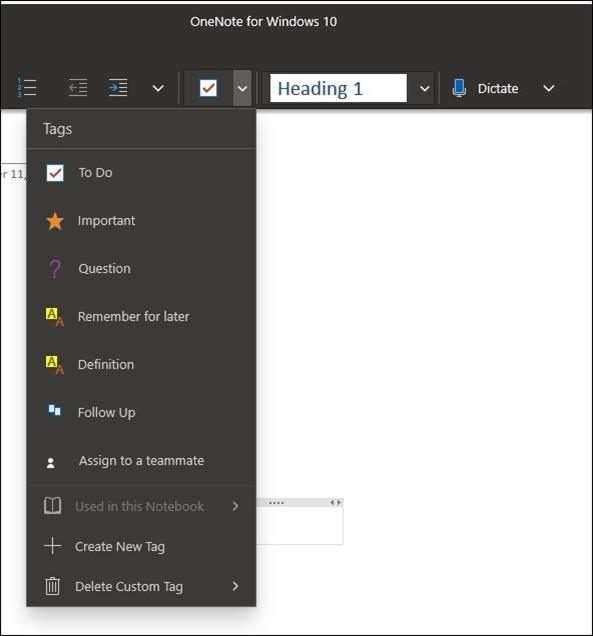Click the Heading 1 style box
The width and height of the screenshot is (593, 636).
(338, 88)
